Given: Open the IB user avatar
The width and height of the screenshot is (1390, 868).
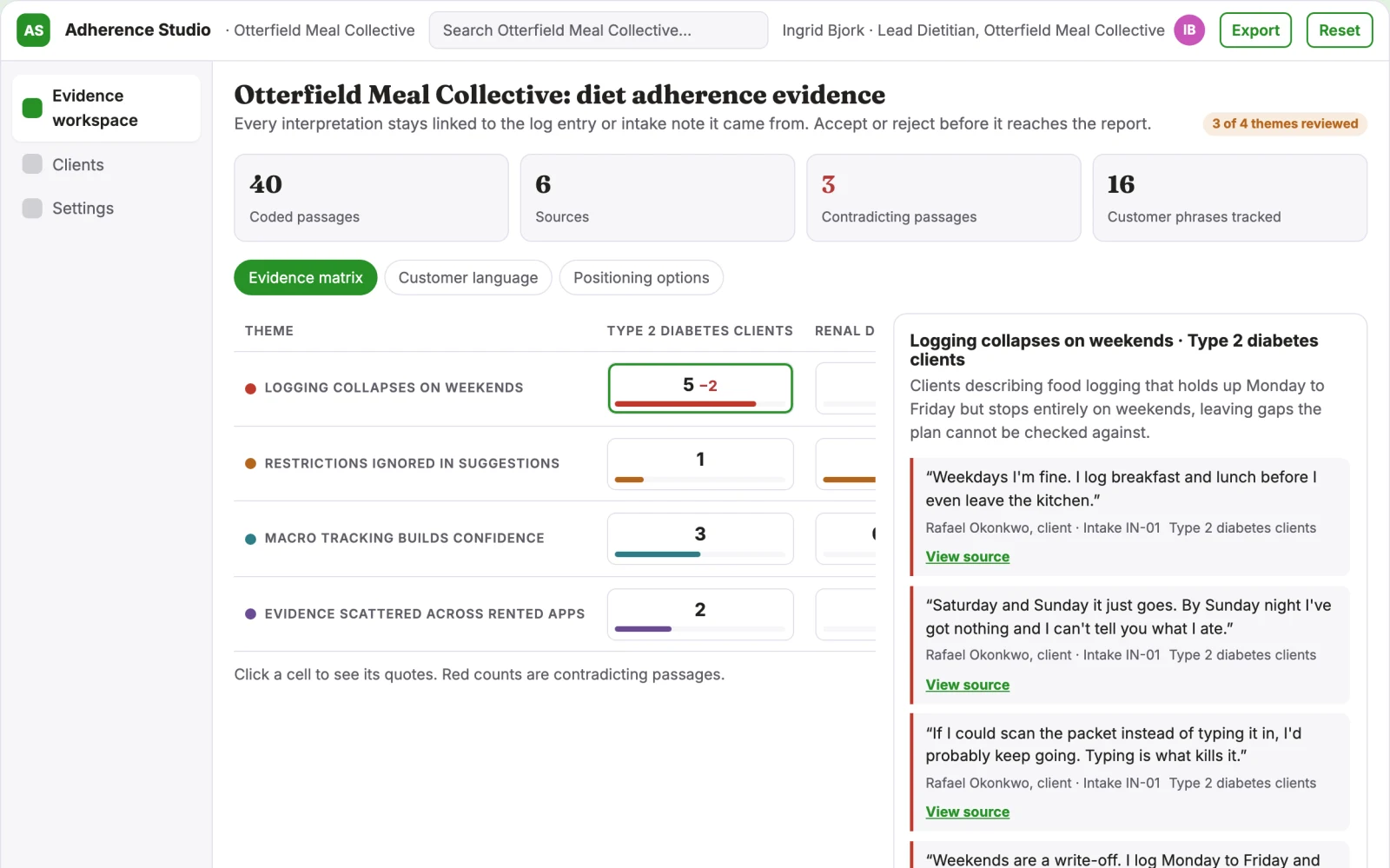Looking at the screenshot, I should click(x=1189, y=30).
